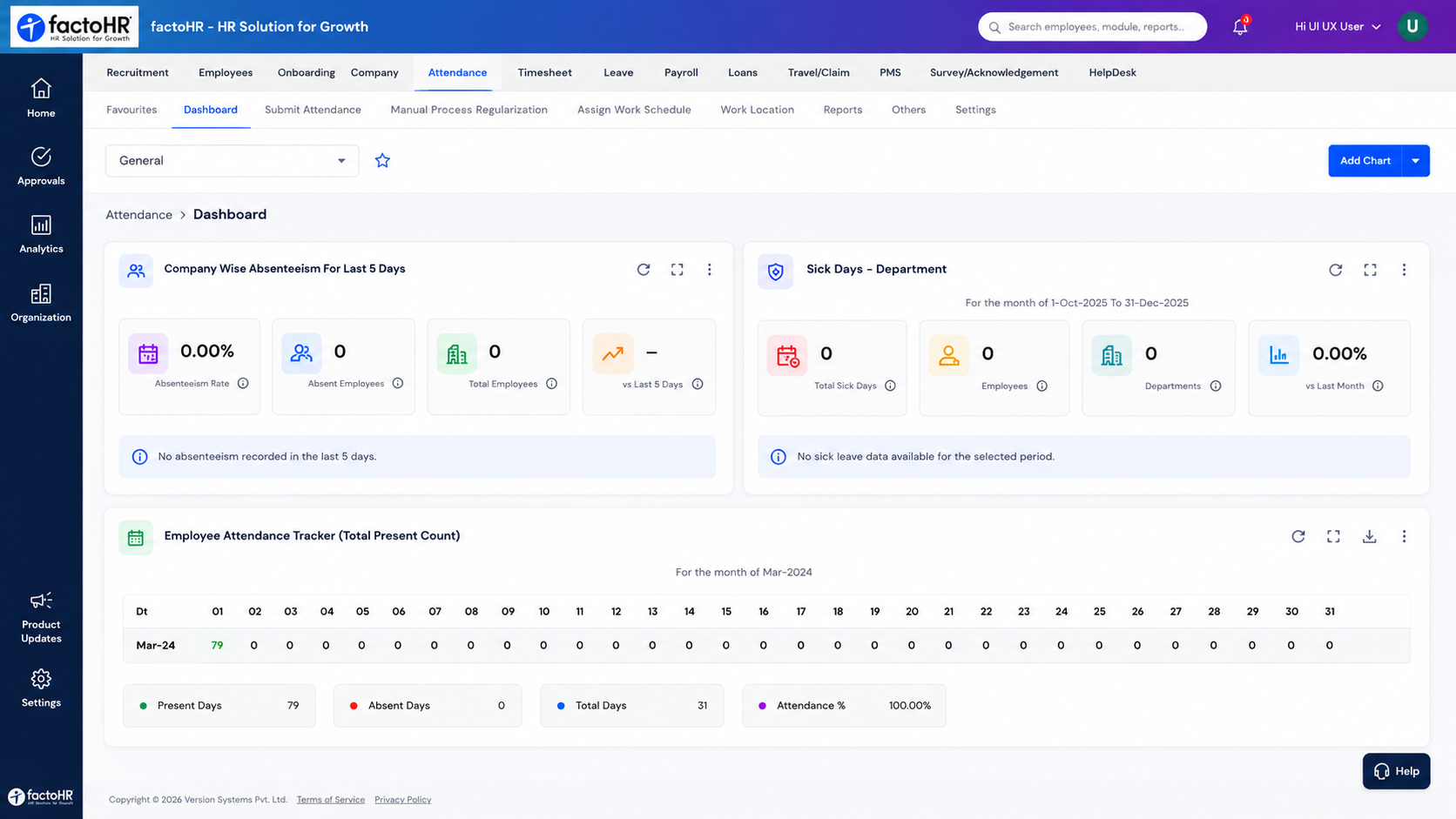Viewport: 1456px width, 819px height.
Task: Open the Privacy Policy link
Action: pyautogui.click(x=402, y=800)
